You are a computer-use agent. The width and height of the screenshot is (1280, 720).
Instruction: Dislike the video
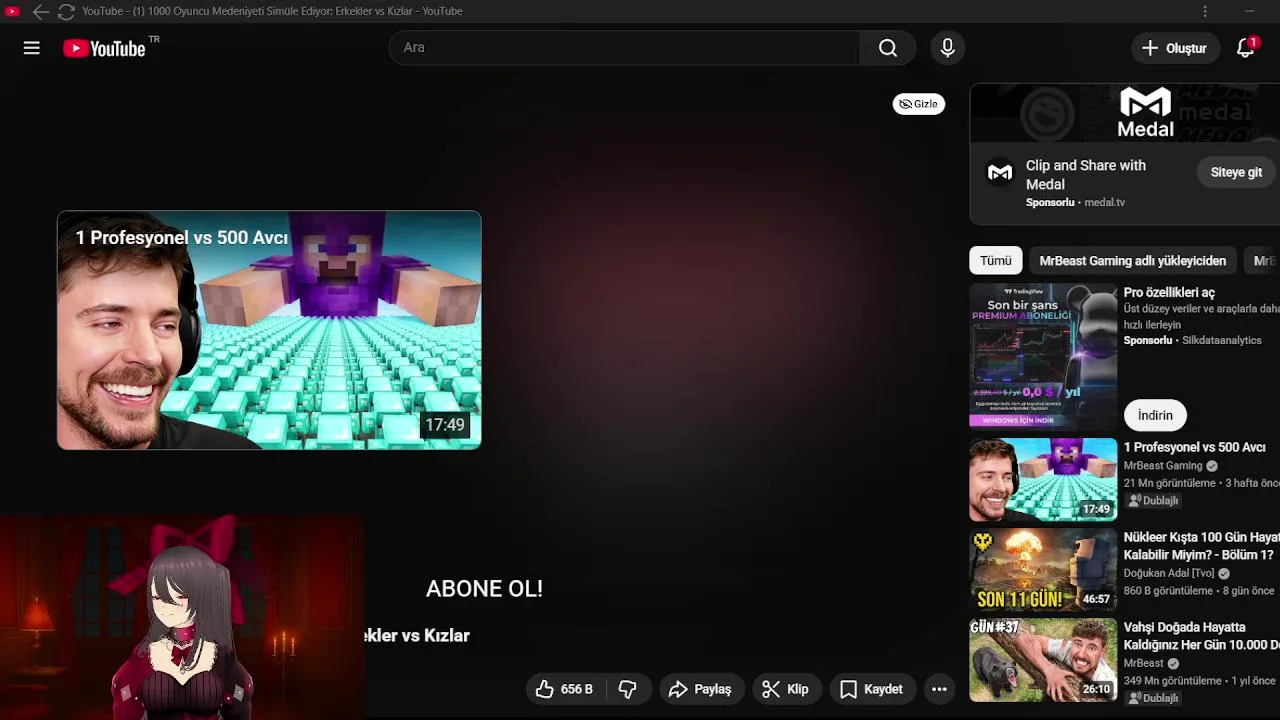click(628, 689)
